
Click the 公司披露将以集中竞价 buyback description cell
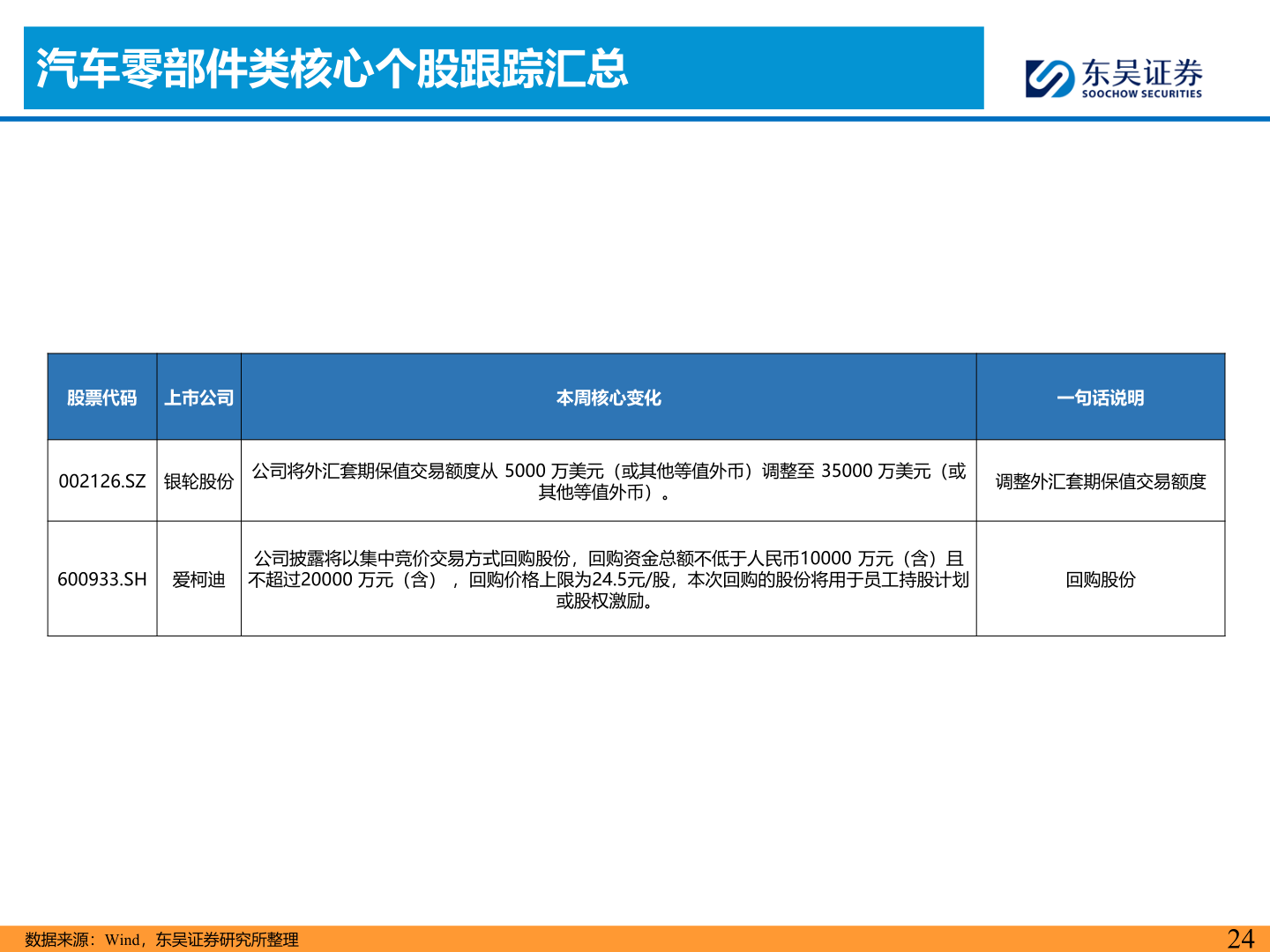coord(609,579)
